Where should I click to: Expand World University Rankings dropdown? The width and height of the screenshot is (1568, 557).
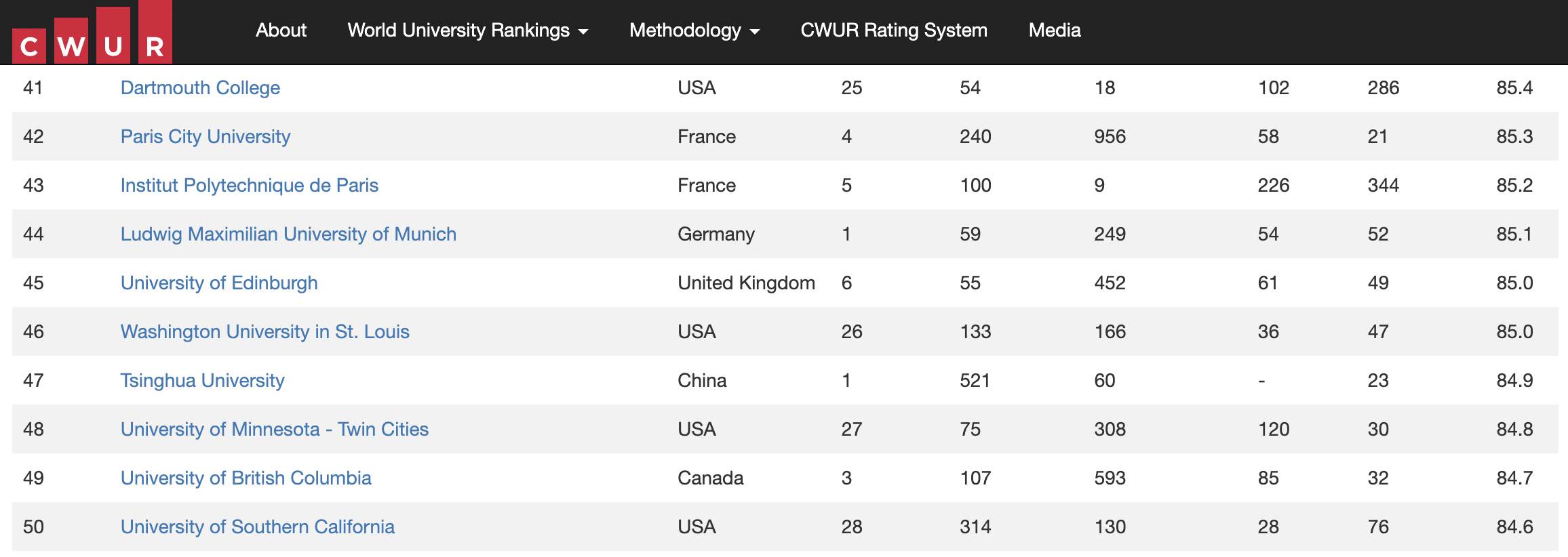tap(467, 30)
